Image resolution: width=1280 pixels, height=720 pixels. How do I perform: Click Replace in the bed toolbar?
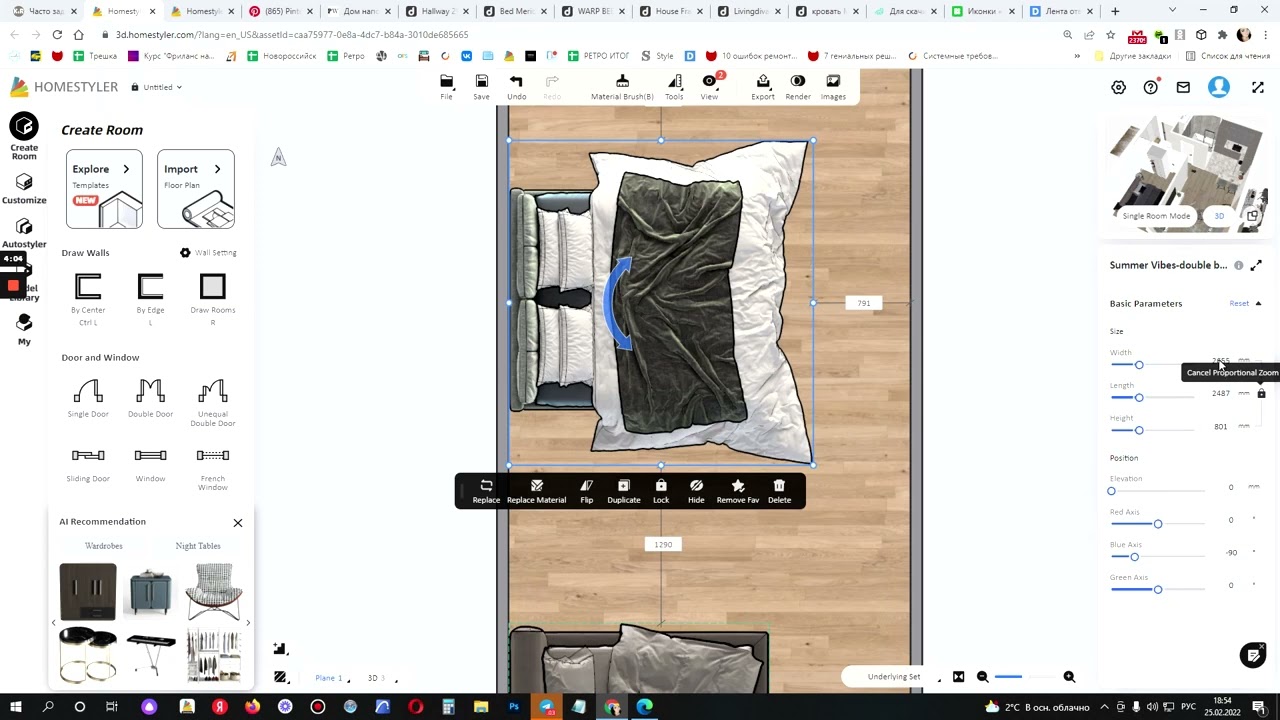[486, 491]
